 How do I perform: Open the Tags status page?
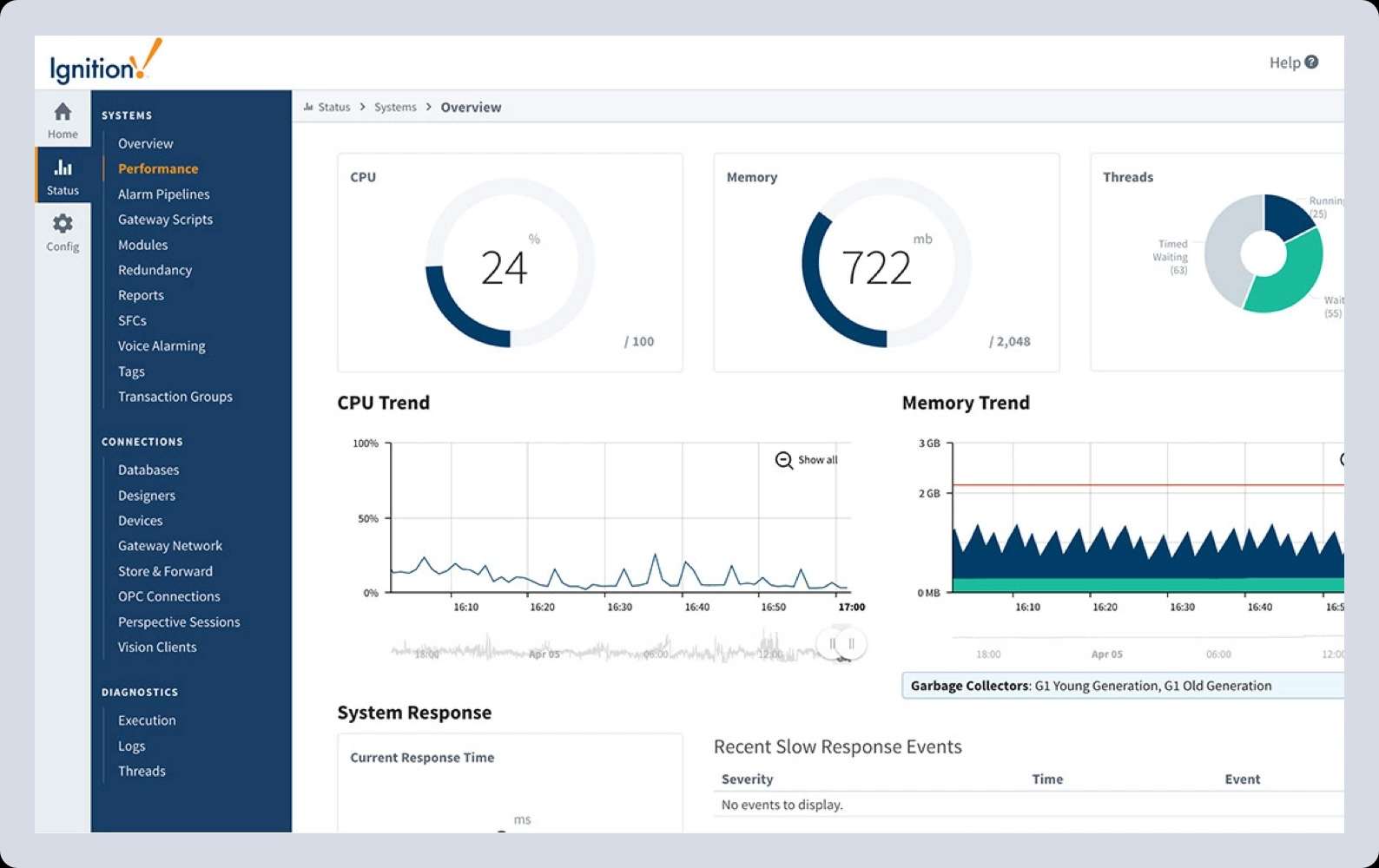click(x=131, y=372)
